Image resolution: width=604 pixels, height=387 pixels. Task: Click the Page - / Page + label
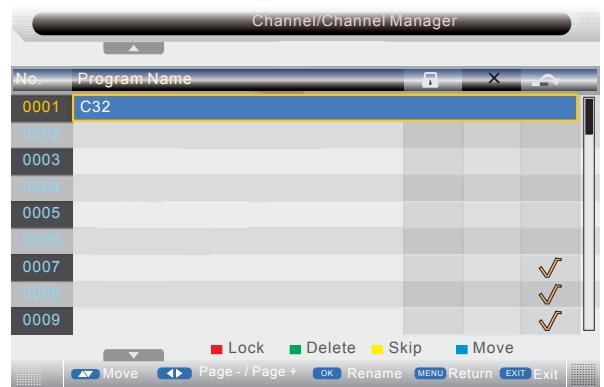(x=248, y=372)
